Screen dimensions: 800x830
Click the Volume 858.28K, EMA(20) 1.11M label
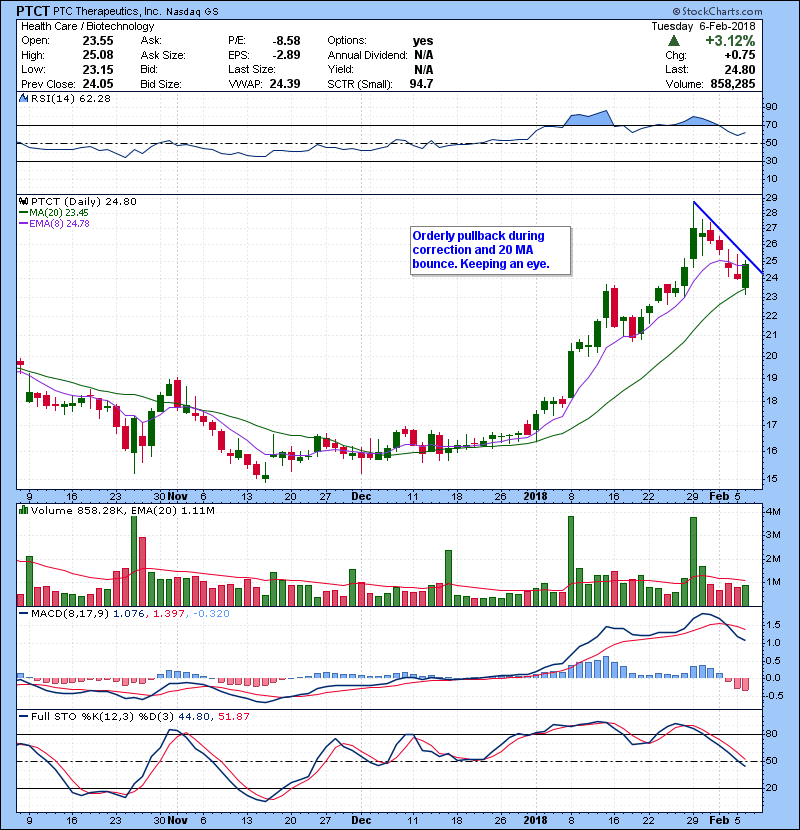(x=123, y=510)
